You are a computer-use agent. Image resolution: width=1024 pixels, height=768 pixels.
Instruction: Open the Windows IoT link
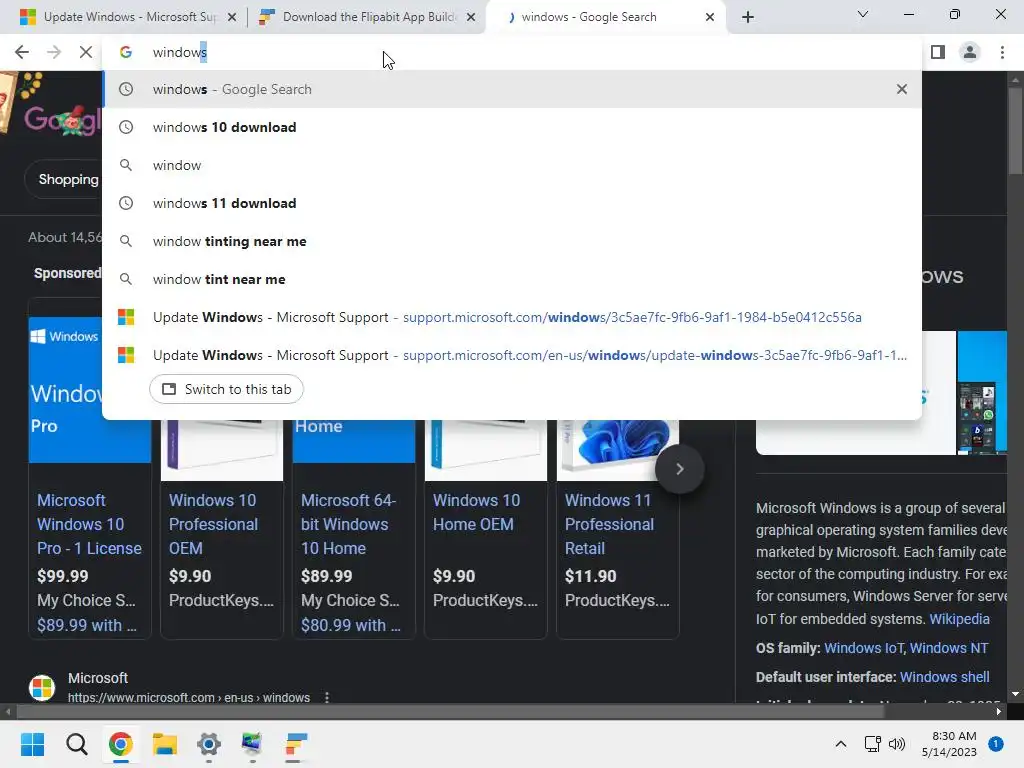pyautogui.click(x=863, y=648)
